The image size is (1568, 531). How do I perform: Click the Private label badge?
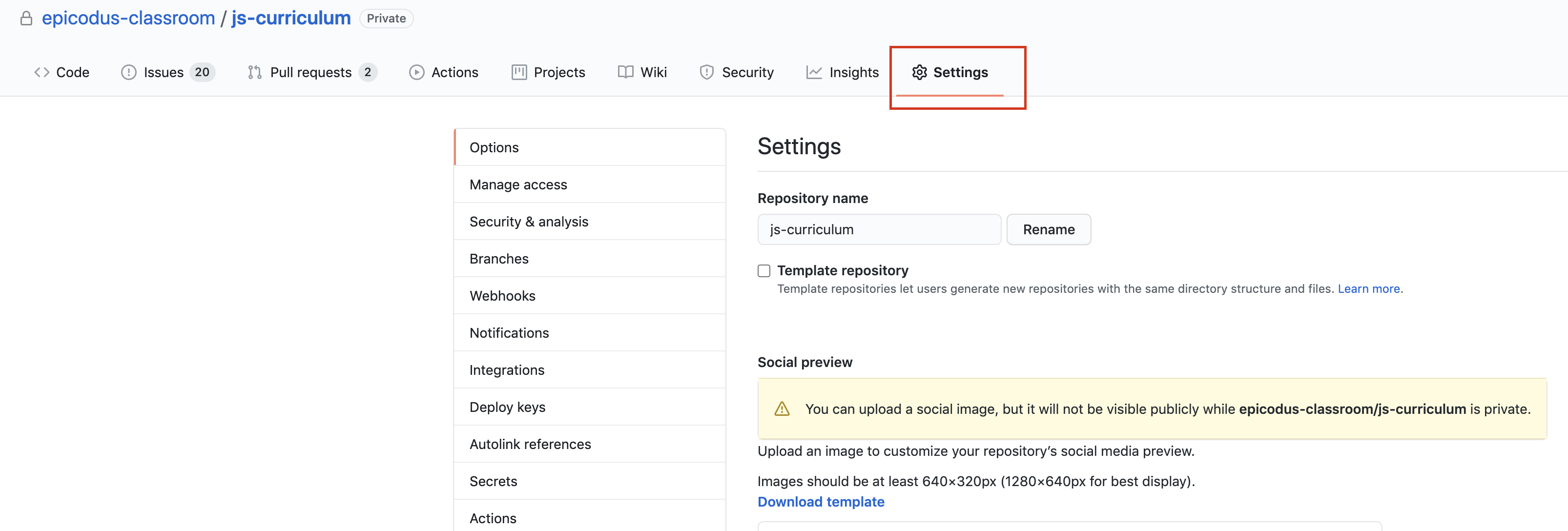point(387,18)
